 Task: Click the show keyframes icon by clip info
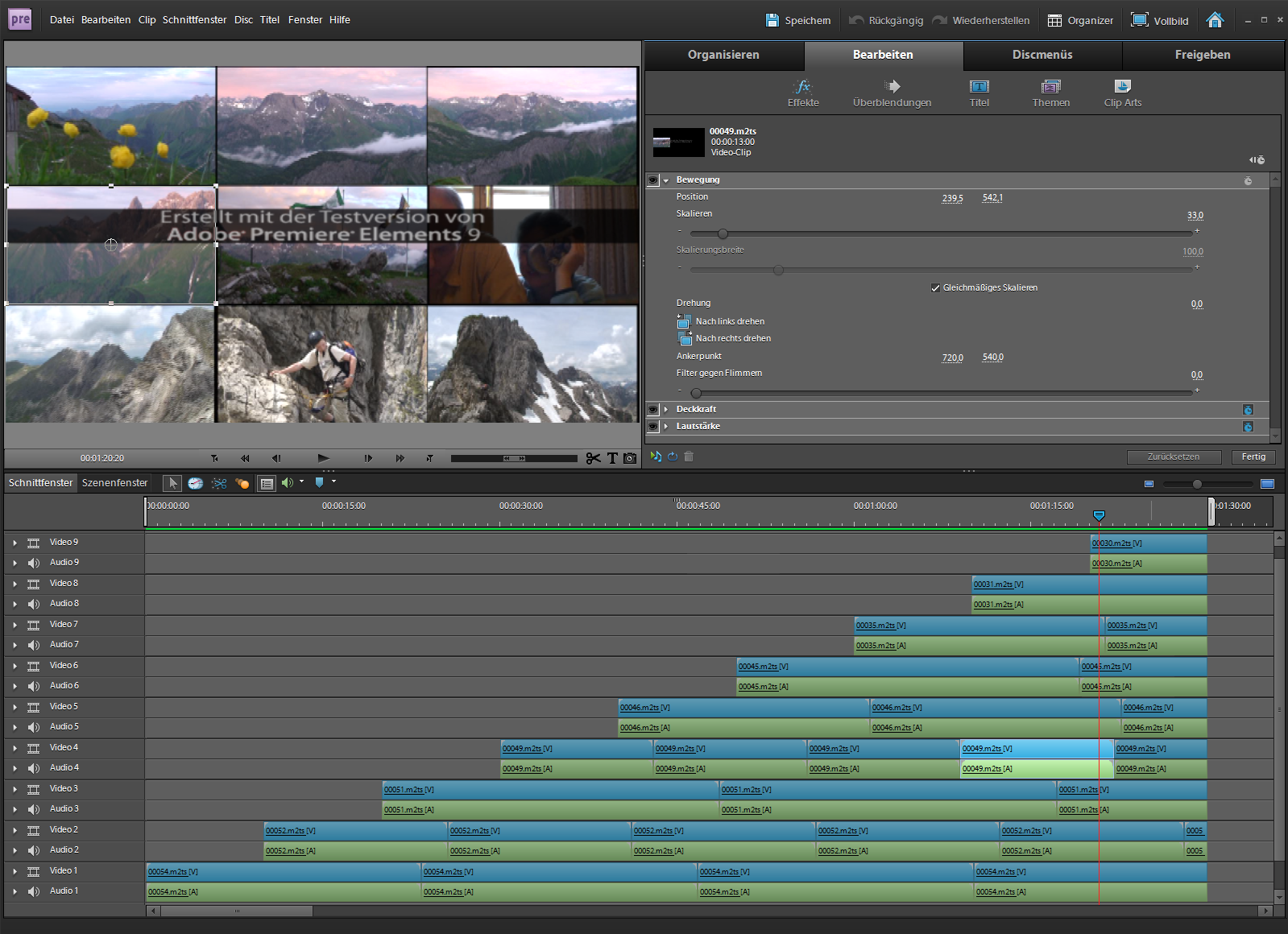pos(1257,160)
